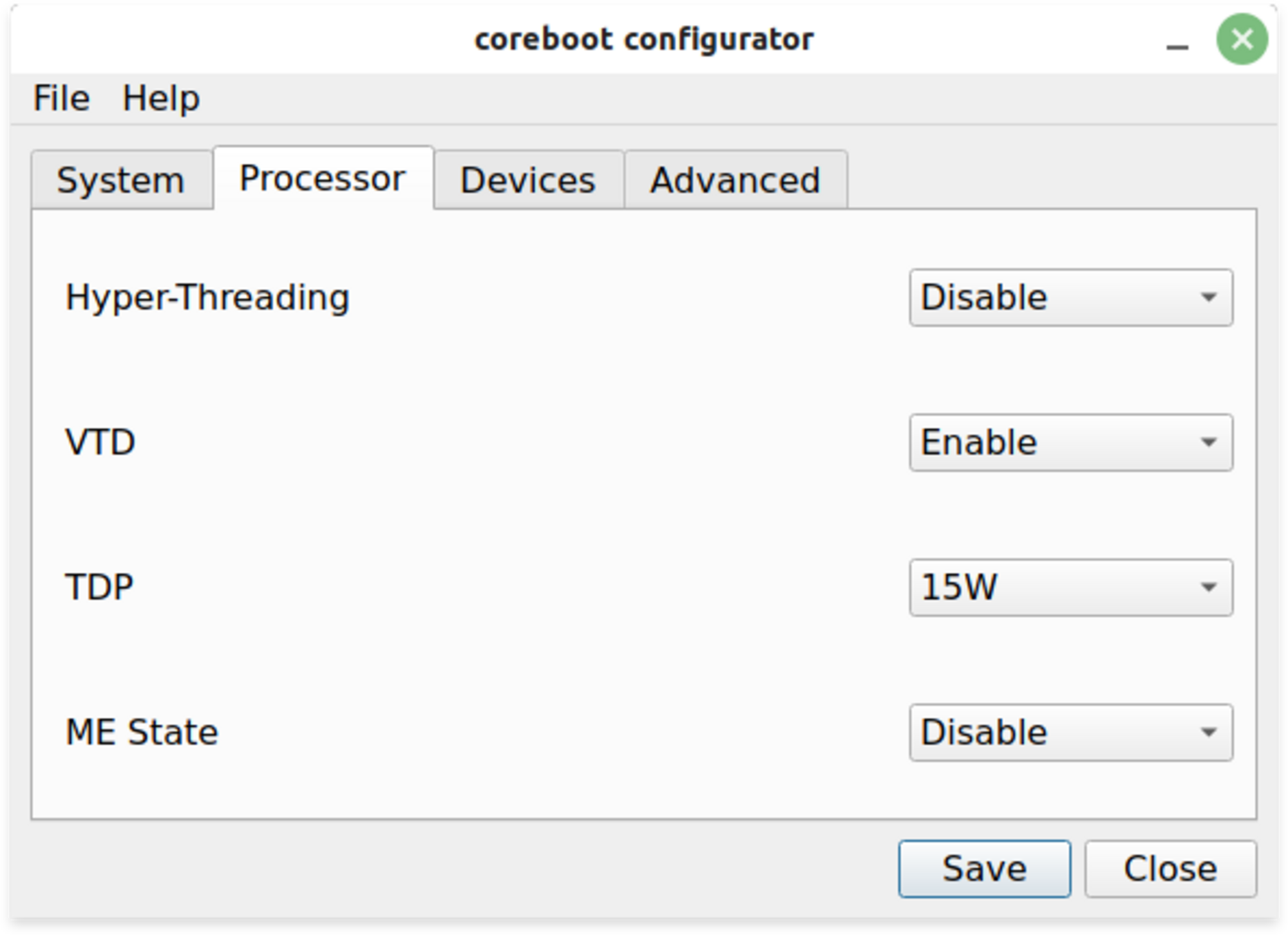The image size is (1288, 935).
Task: Click the coreboot configurator title text
Action: (644, 40)
